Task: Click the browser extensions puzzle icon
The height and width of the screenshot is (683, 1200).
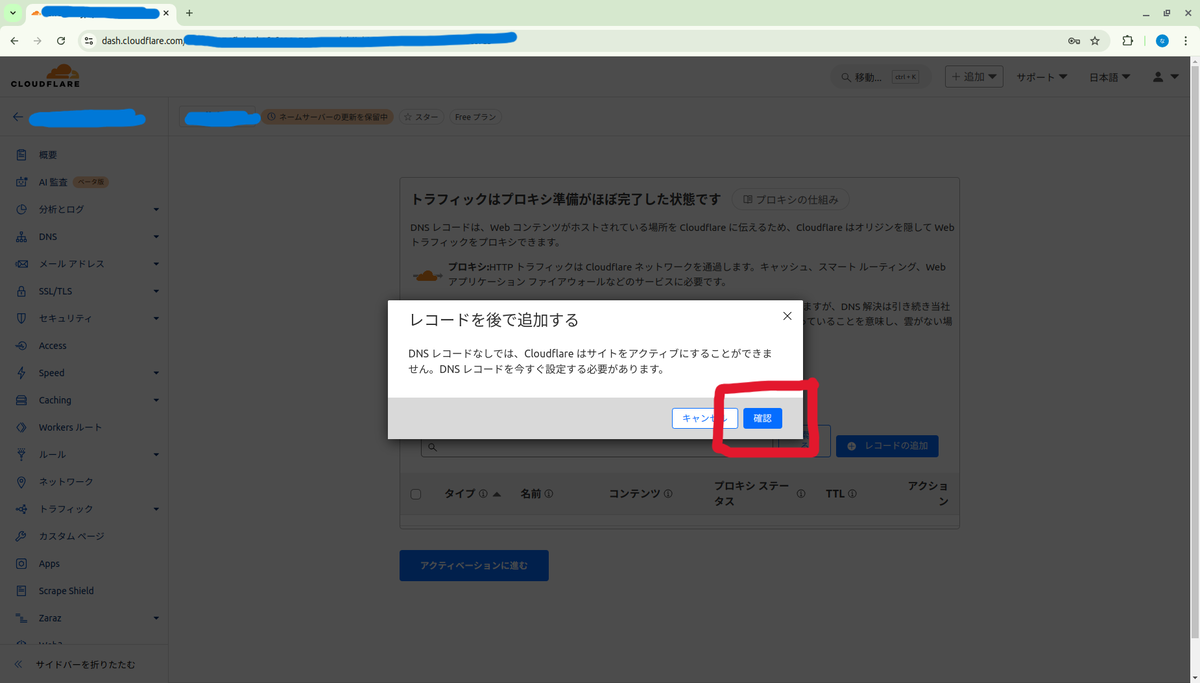Action: point(1128,41)
